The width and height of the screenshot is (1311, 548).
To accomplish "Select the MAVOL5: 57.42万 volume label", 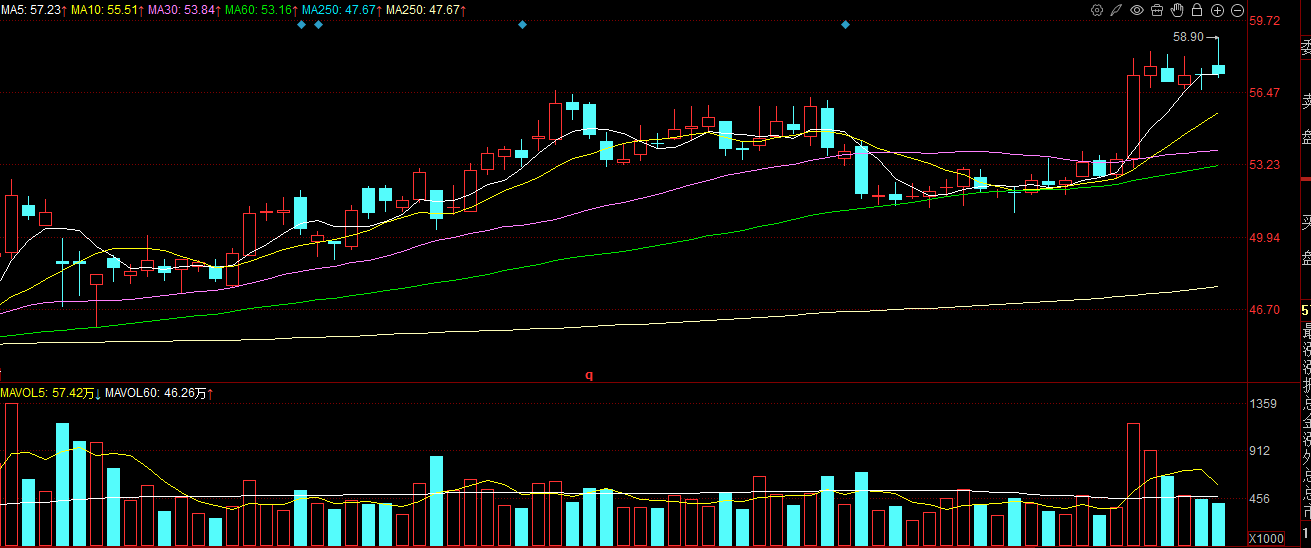I will [51, 394].
